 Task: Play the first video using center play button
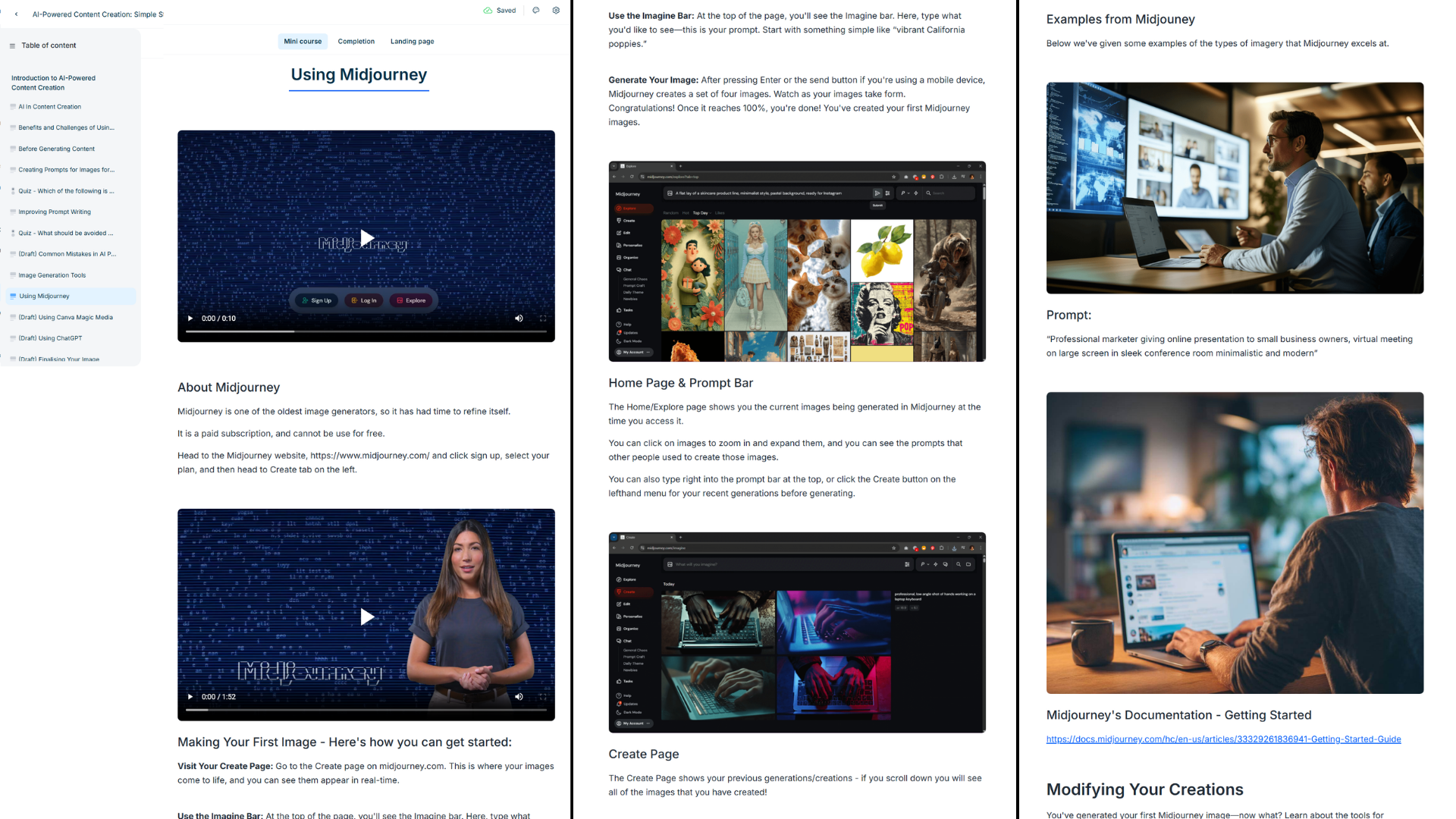pos(366,238)
